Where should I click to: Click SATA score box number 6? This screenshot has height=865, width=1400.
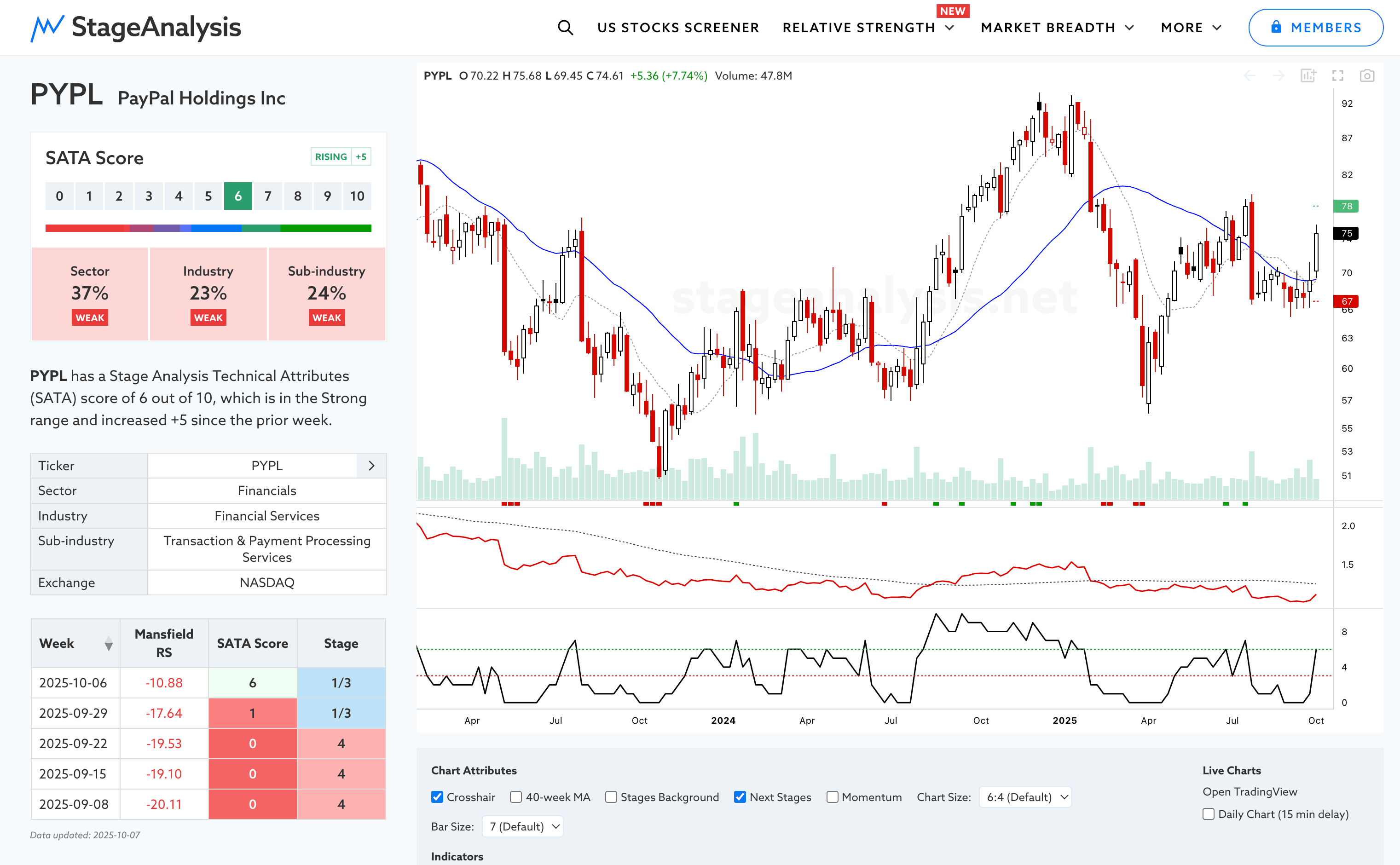(x=238, y=196)
